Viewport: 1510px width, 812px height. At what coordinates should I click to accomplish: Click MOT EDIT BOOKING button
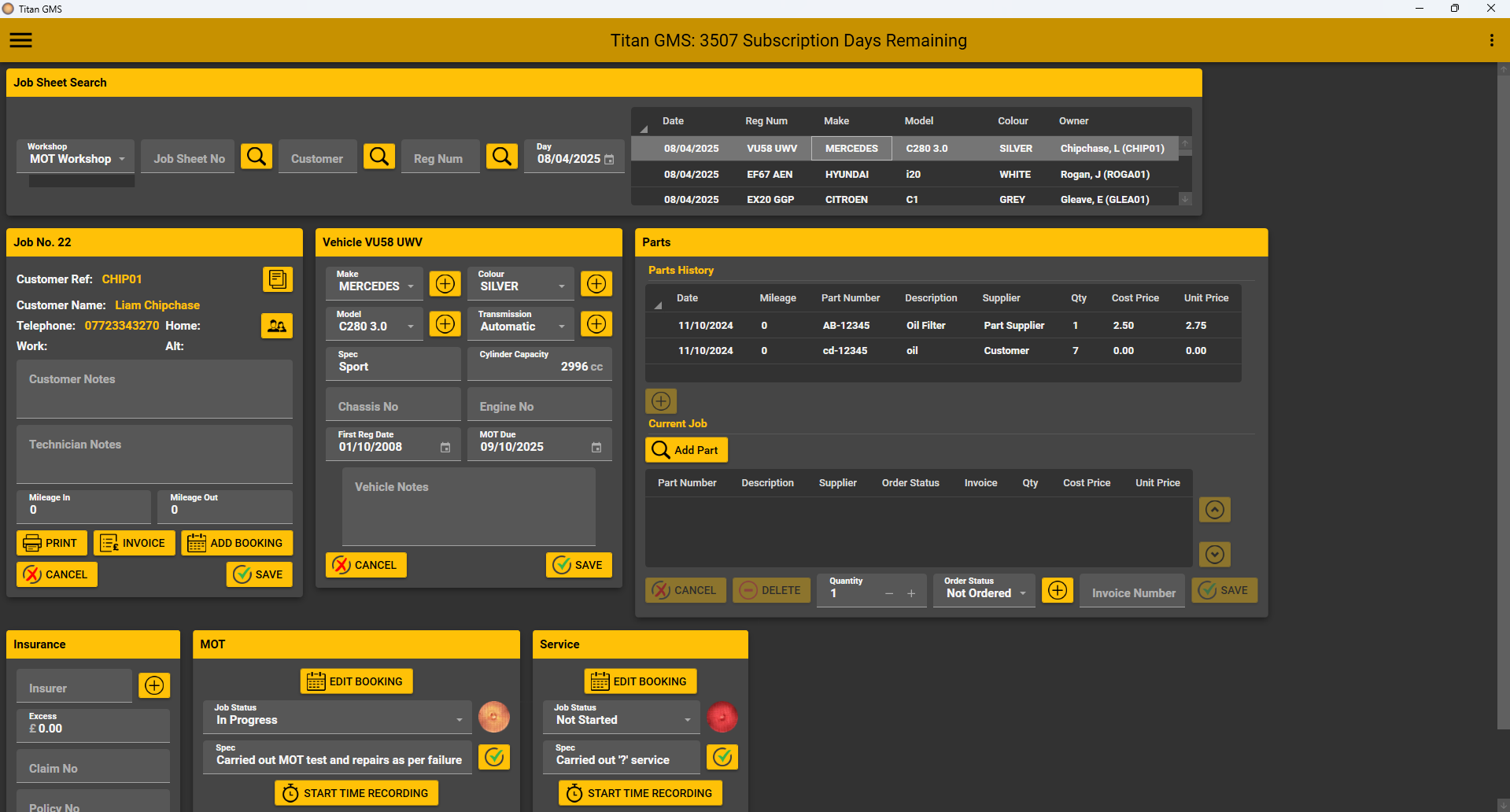click(356, 681)
